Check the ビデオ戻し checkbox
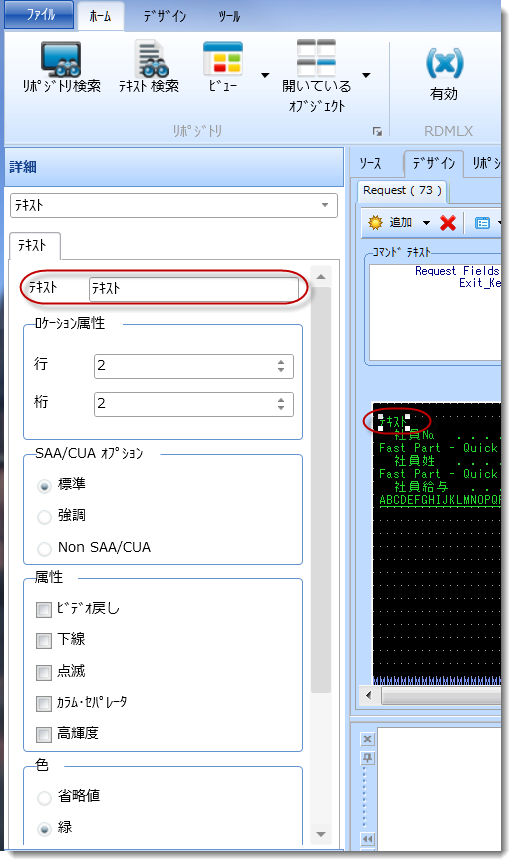516x866 pixels. (x=44, y=610)
